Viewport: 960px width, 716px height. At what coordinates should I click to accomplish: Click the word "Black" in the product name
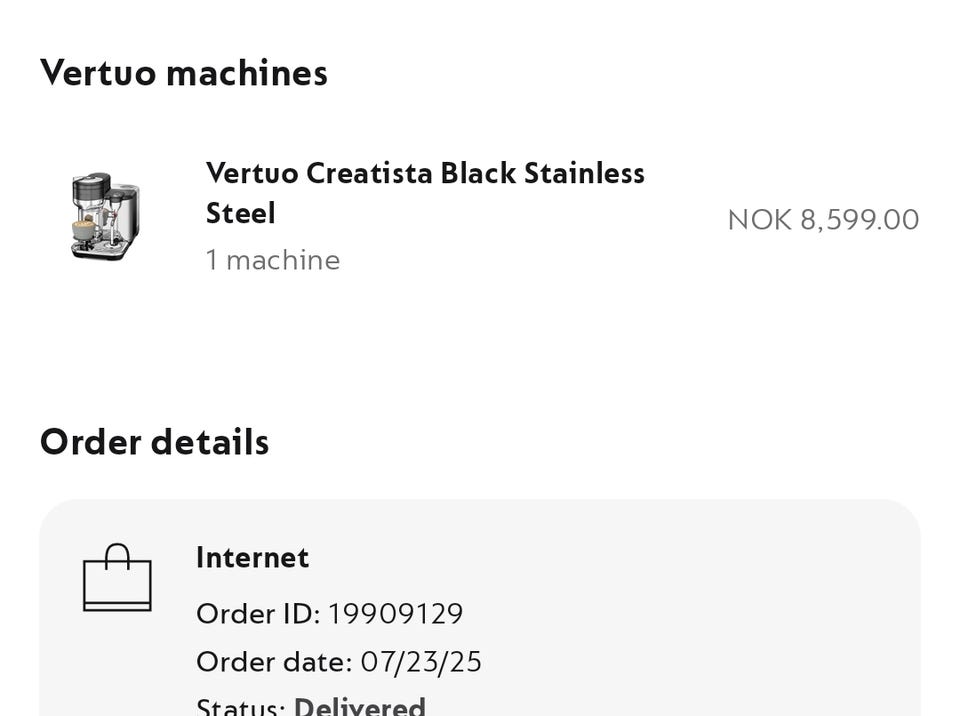pyautogui.click(x=477, y=173)
